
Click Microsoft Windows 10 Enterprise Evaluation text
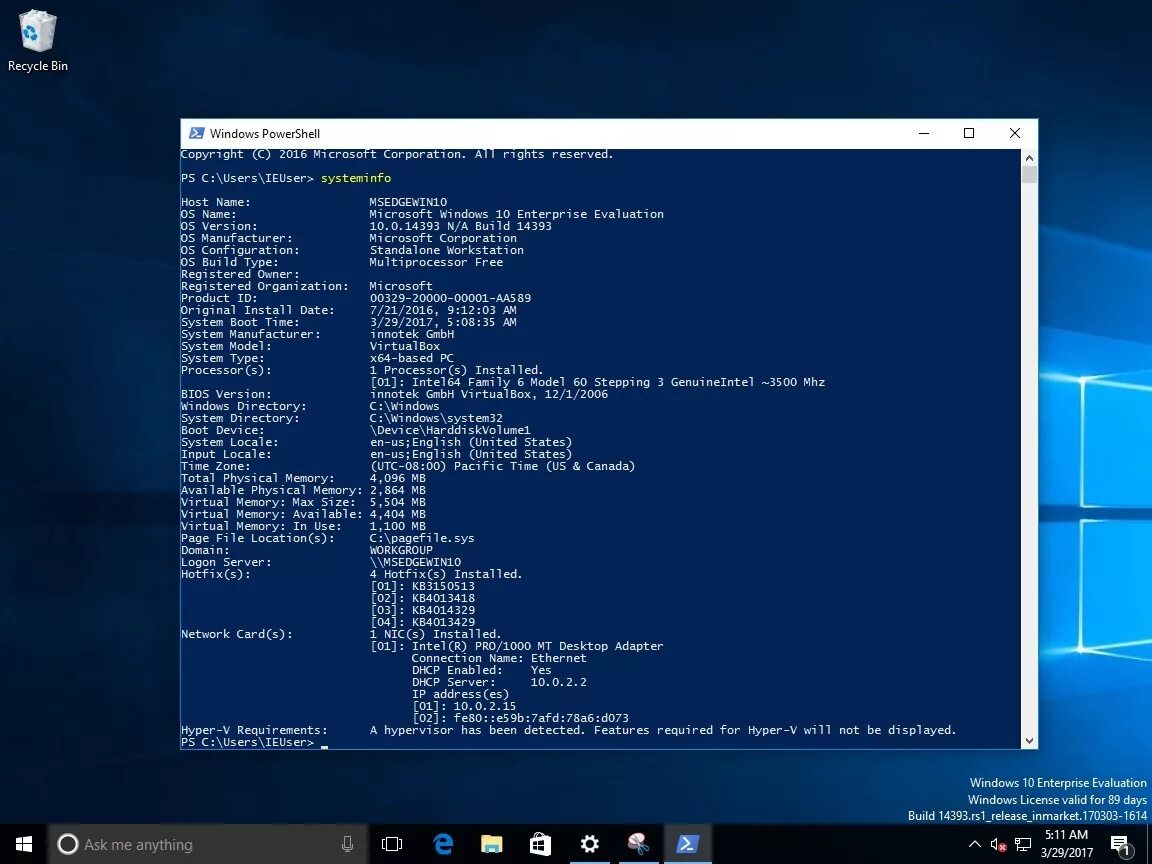tap(516, 214)
